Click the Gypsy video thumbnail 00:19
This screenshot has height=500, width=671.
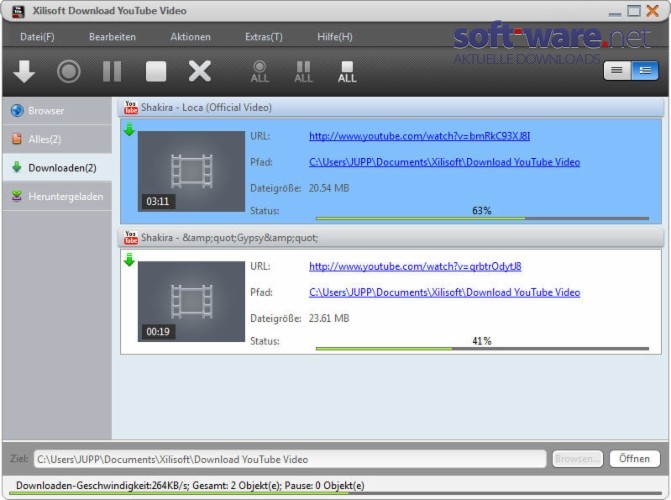[x=191, y=301]
